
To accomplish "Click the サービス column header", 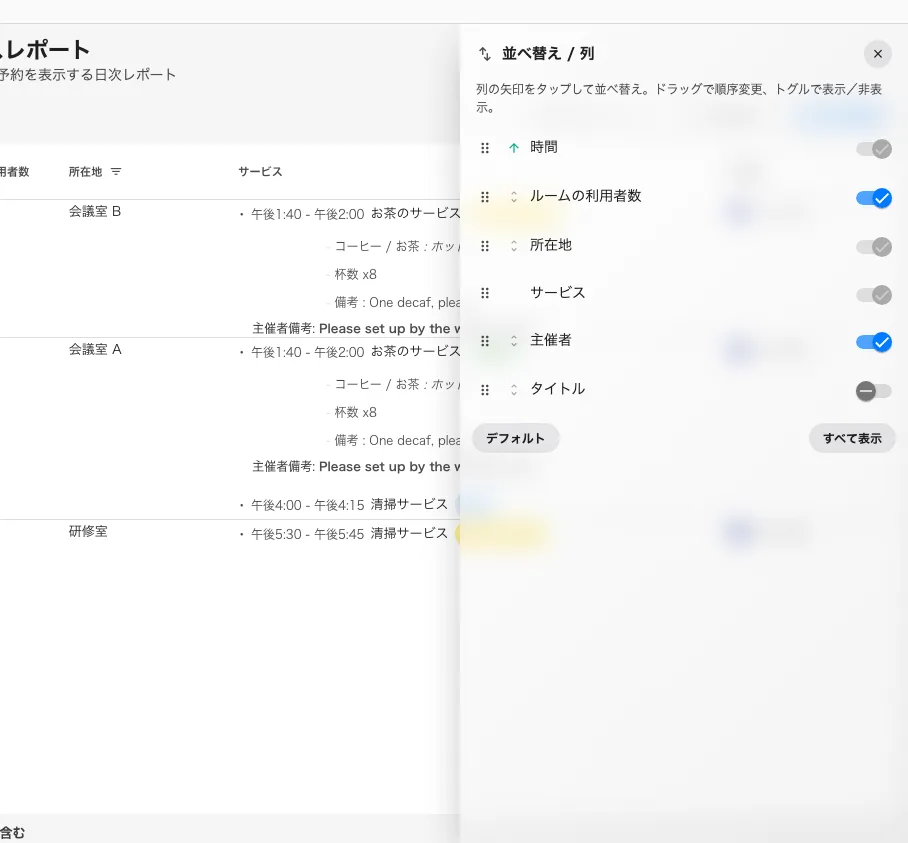I will click(x=260, y=171).
